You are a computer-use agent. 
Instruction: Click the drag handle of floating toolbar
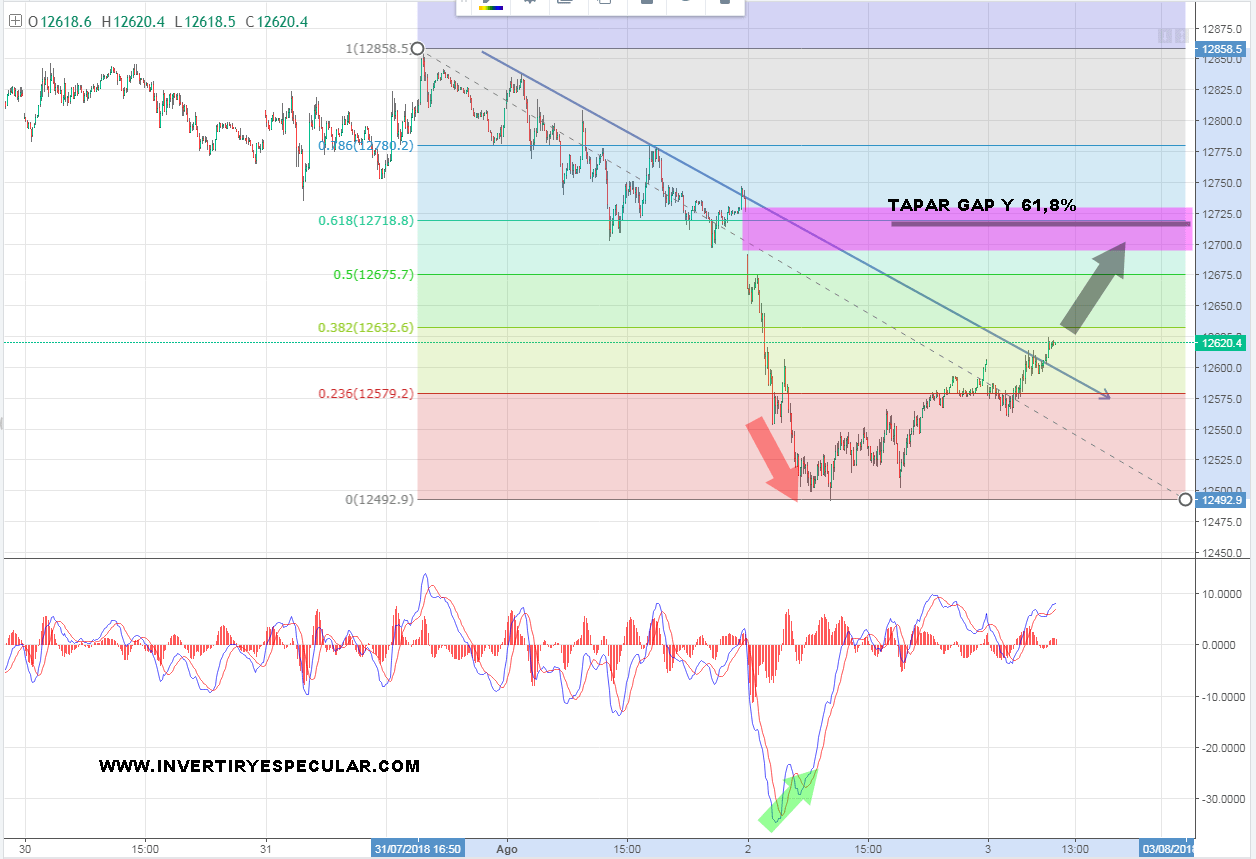point(463,3)
